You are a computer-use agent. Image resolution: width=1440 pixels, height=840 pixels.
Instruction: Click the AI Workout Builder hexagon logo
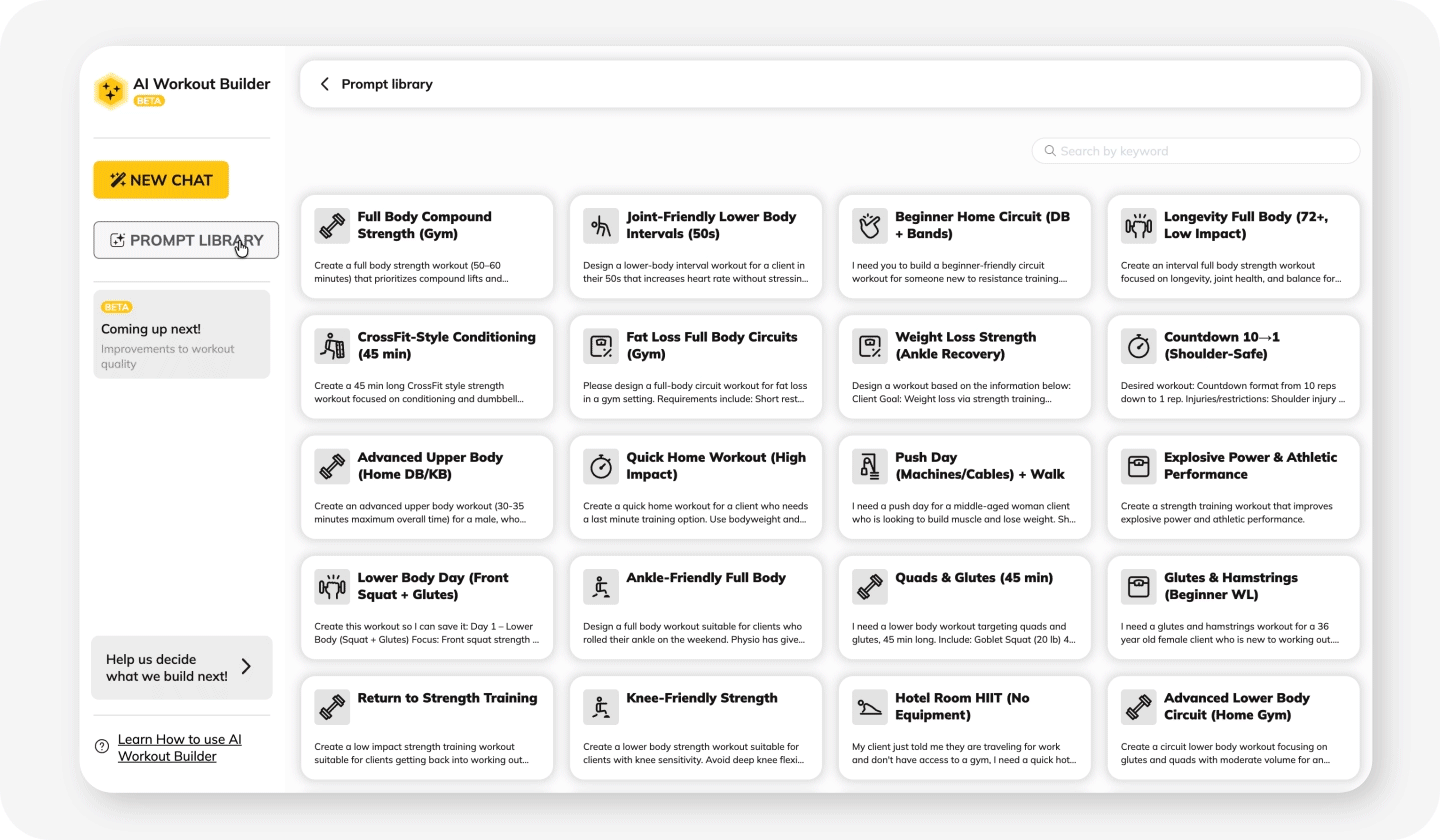point(110,91)
